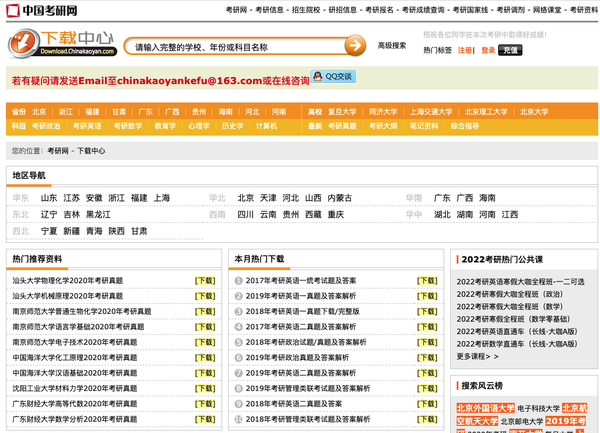Open 2018年考研政治试题/真题及答案解析

point(306,342)
